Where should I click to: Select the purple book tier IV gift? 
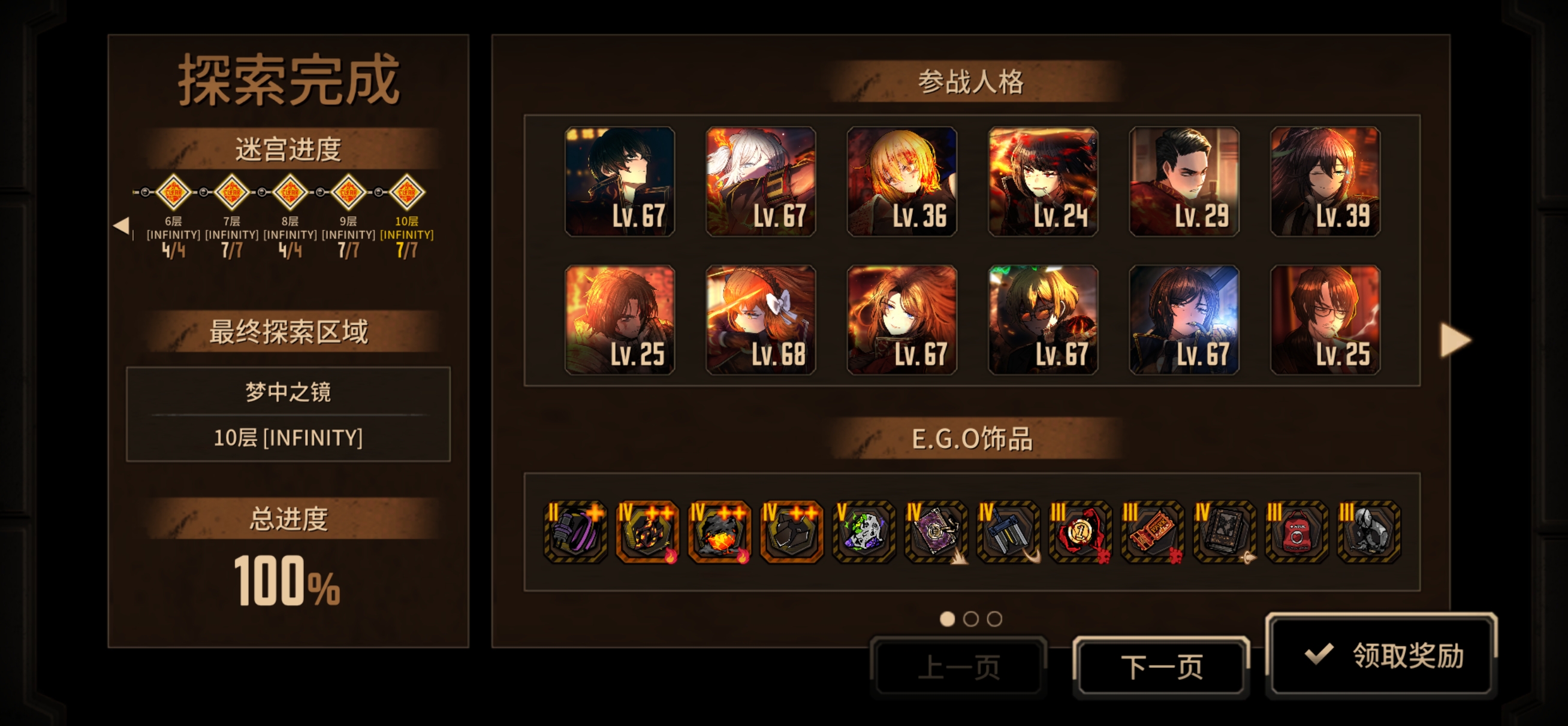click(936, 532)
